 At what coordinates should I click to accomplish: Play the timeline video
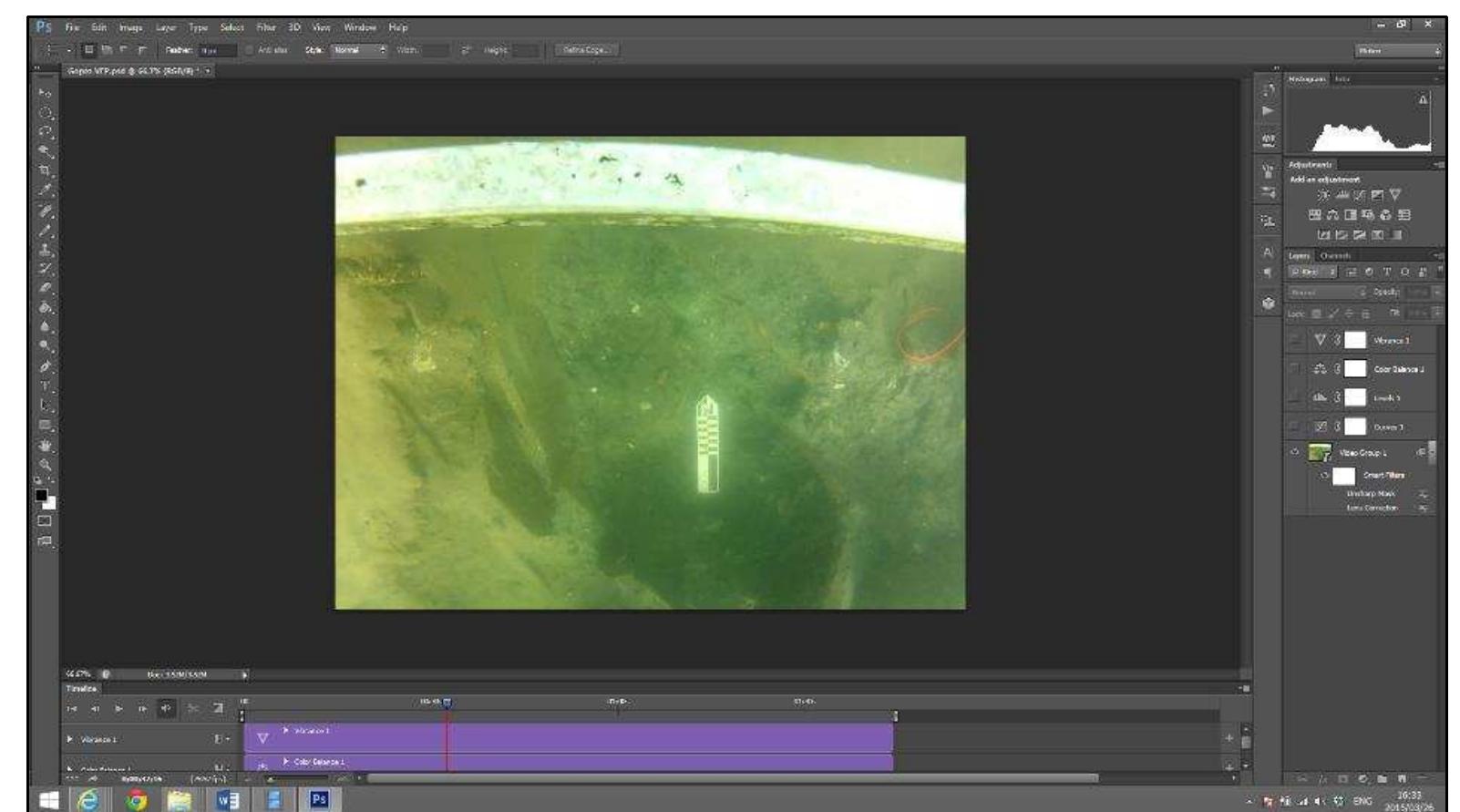(x=118, y=708)
